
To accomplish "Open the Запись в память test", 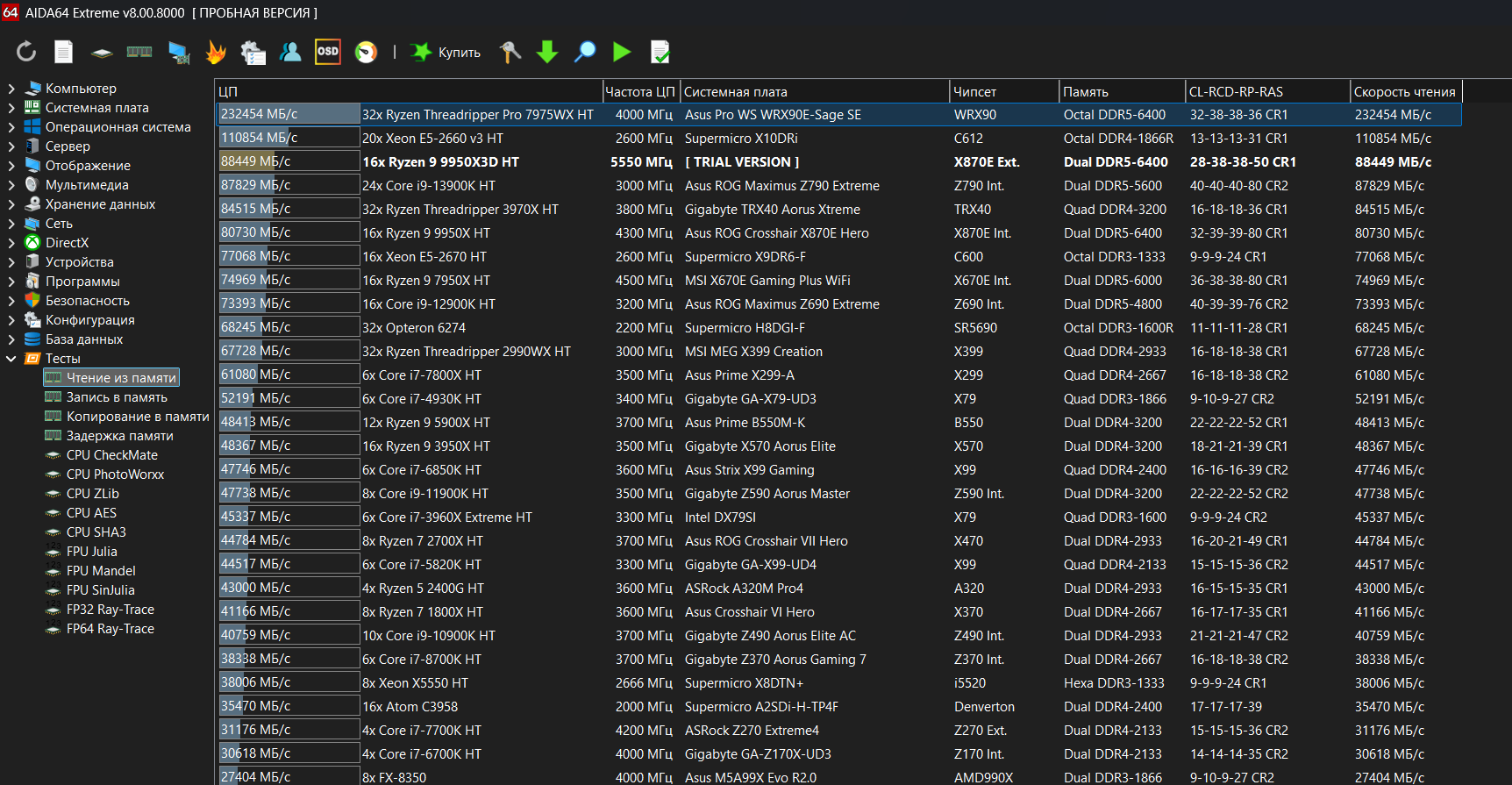I will click(106, 397).
